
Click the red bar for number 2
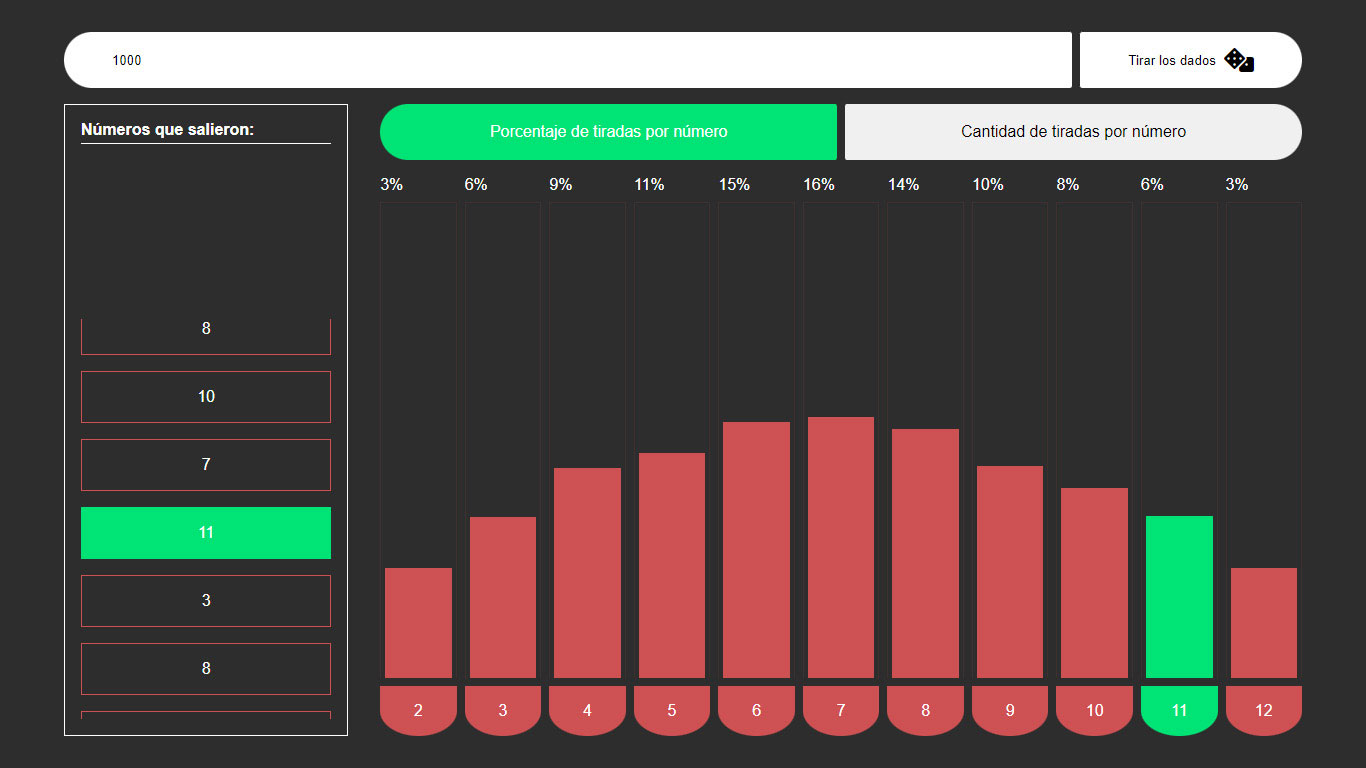click(418, 622)
